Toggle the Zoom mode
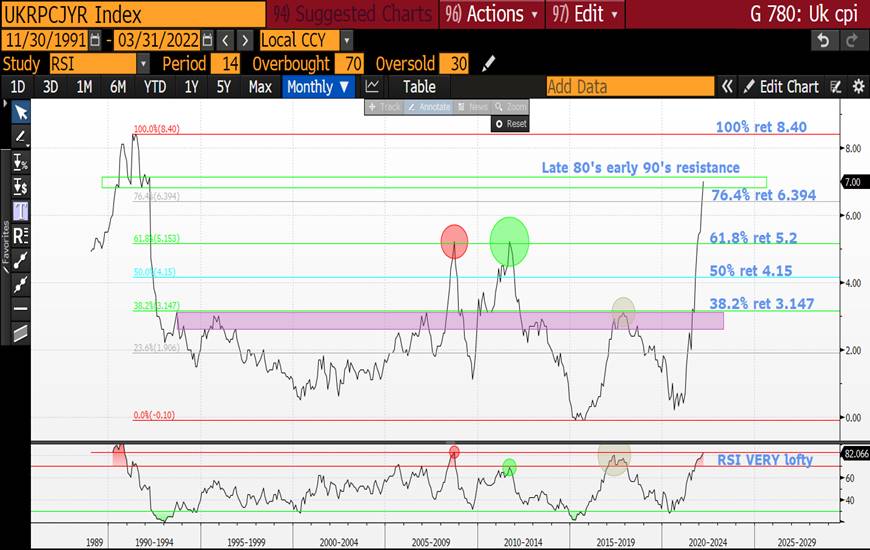The height and width of the screenshot is (550, 870). click(511, 107)
